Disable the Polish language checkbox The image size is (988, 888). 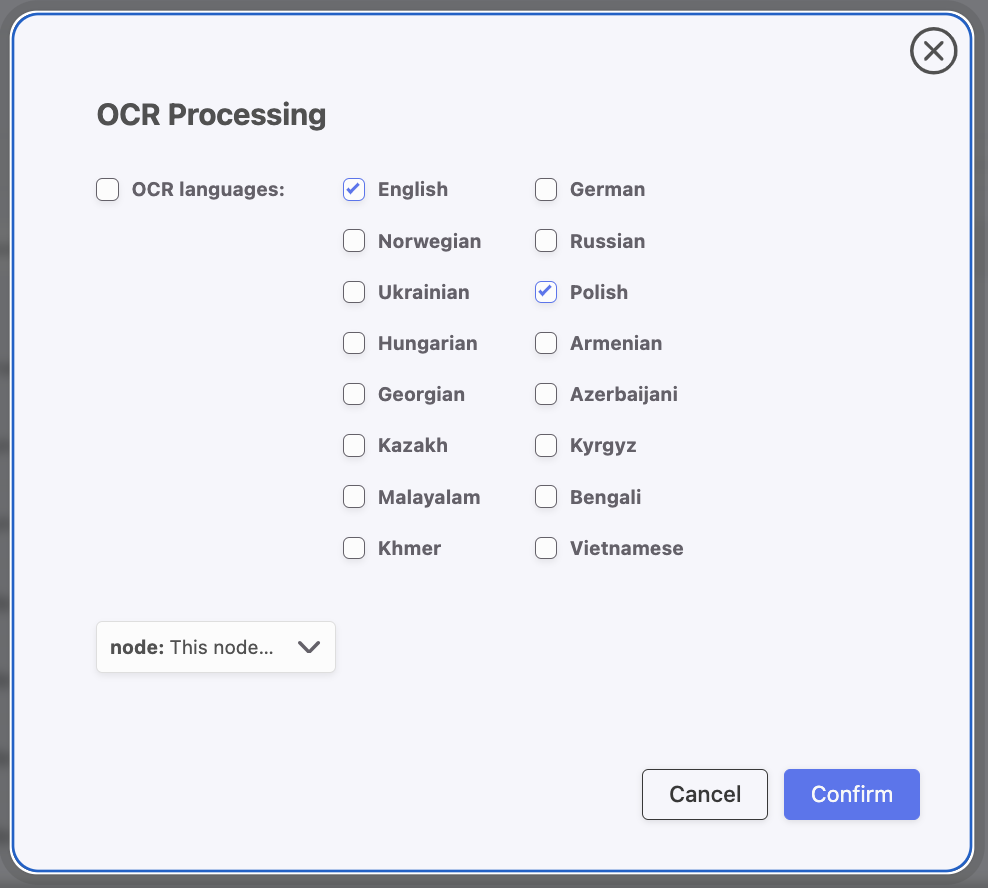(546, 292)
